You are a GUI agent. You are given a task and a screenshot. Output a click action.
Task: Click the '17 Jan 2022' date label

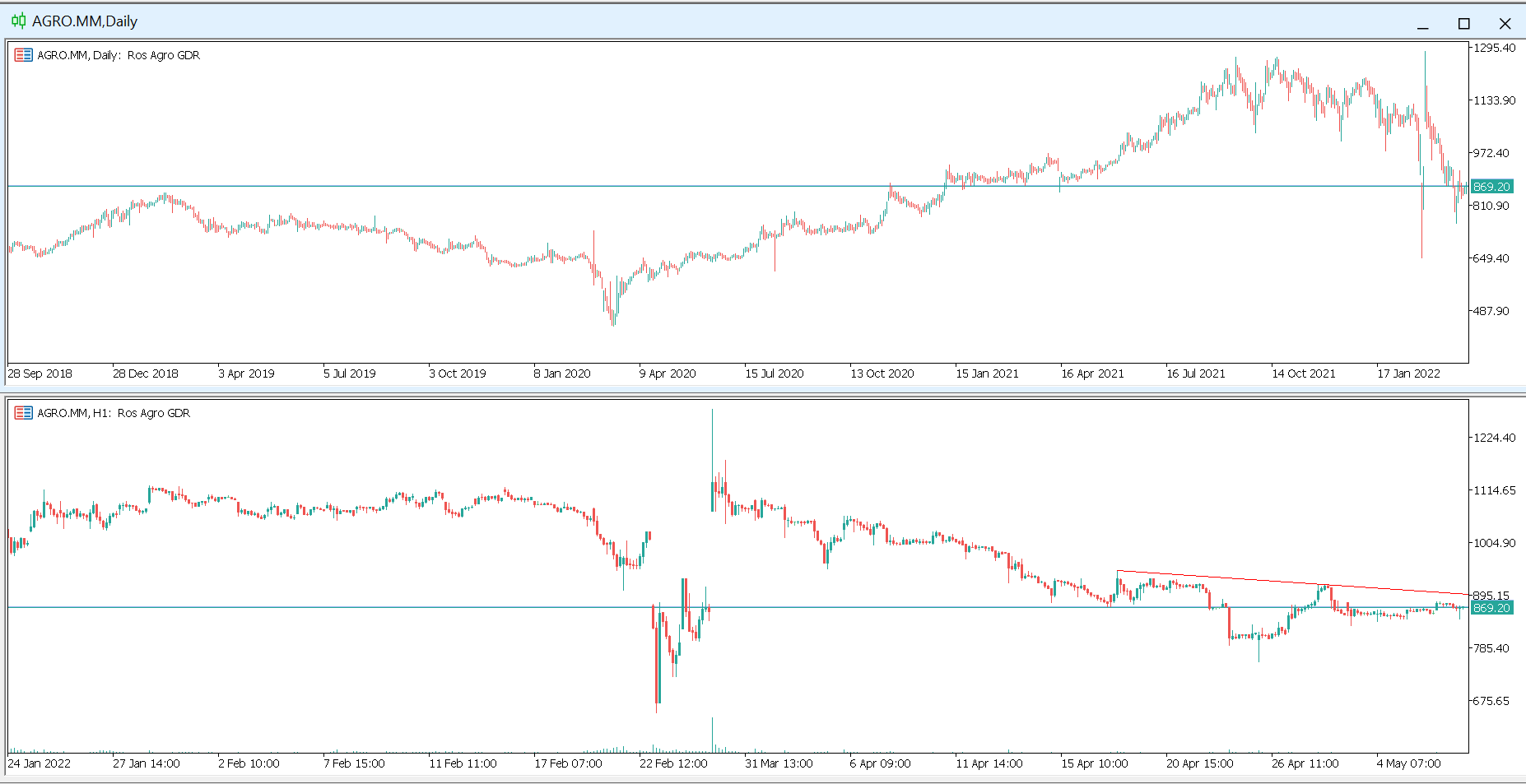click(1408, 373)
